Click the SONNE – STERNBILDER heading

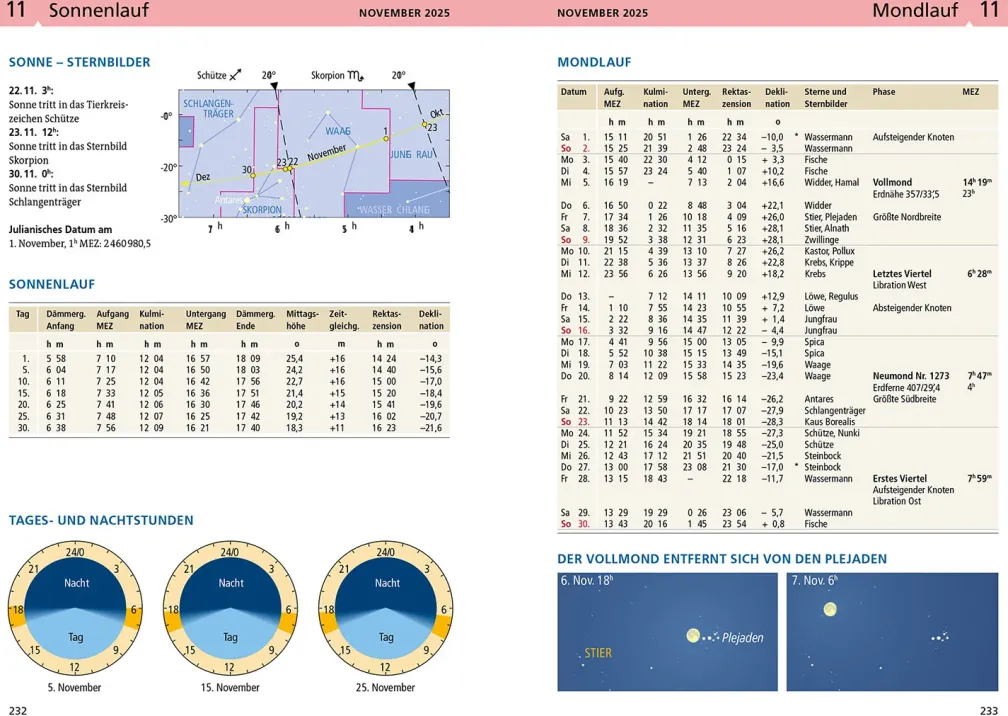[79, 62]
